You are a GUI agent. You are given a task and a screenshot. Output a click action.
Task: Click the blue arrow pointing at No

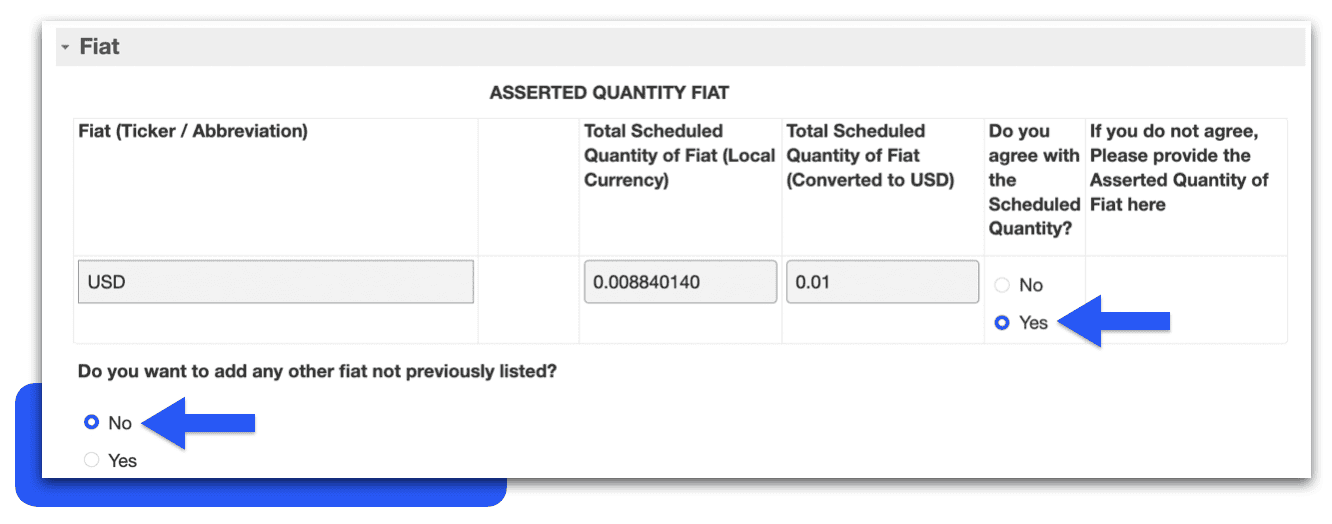[198, 423]
